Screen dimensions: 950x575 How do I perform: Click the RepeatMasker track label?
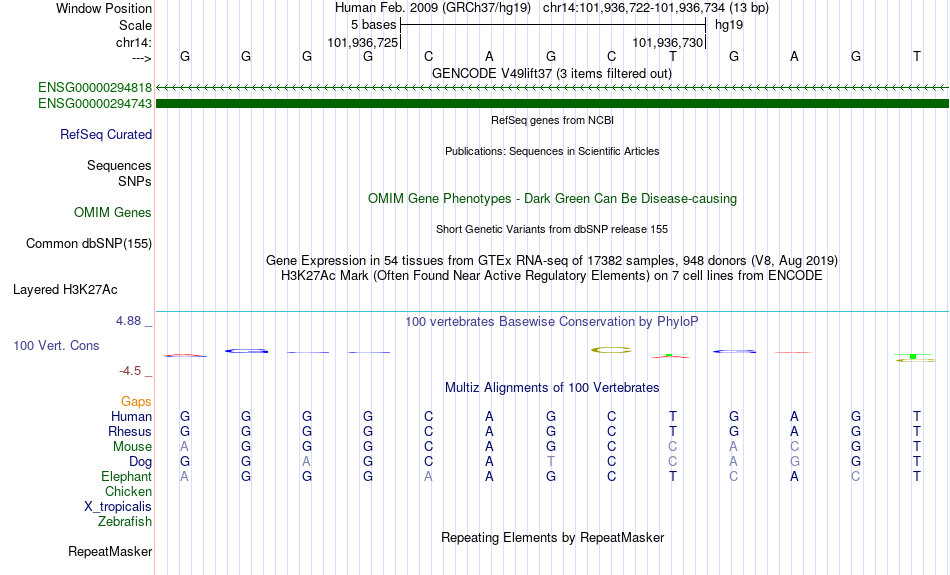pos(110,551)
